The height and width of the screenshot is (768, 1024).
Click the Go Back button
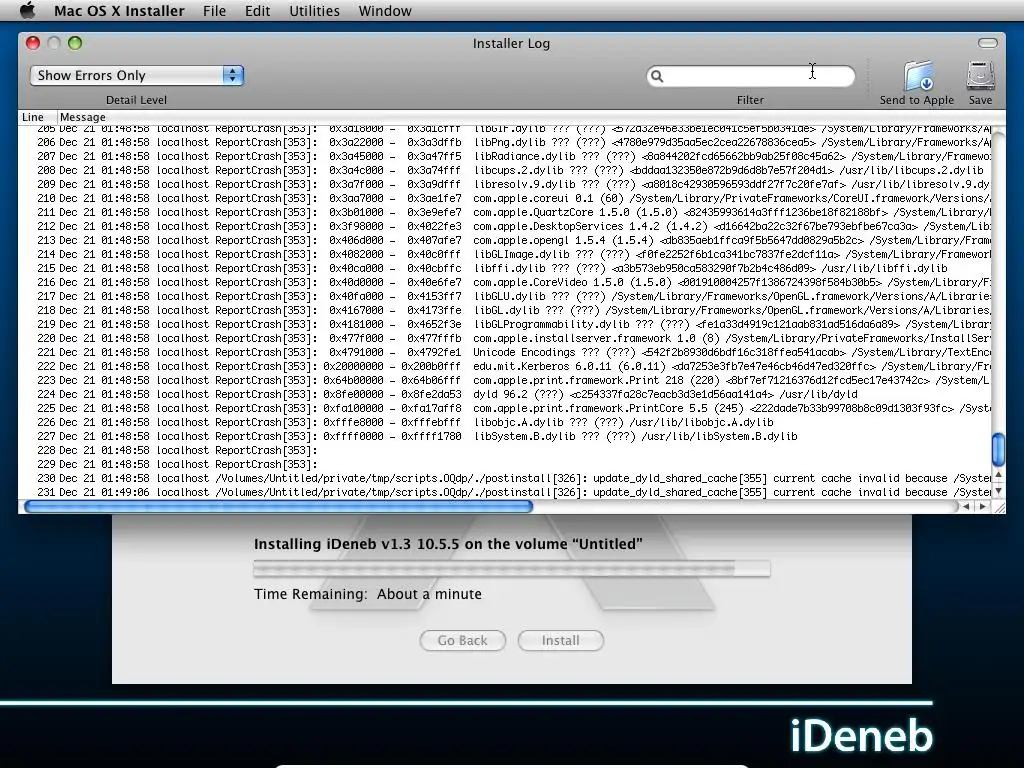tap(462, 641)
